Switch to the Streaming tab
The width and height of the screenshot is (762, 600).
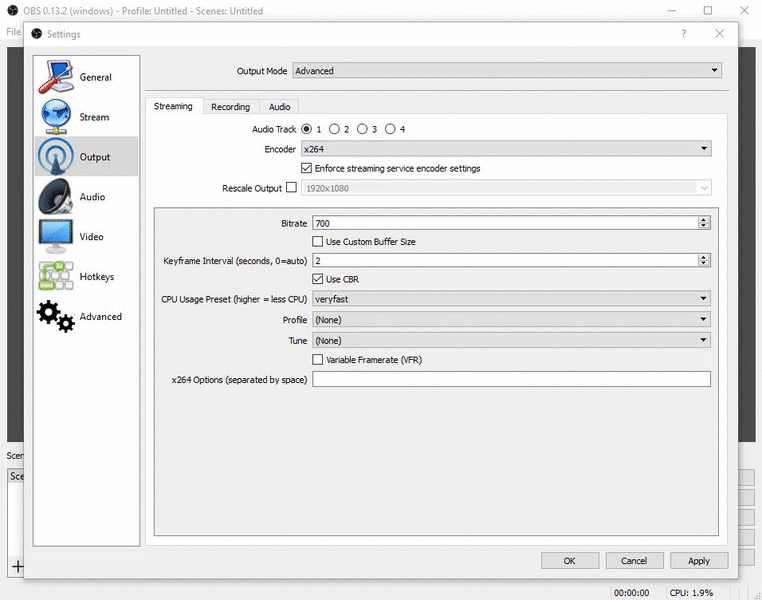173,106
